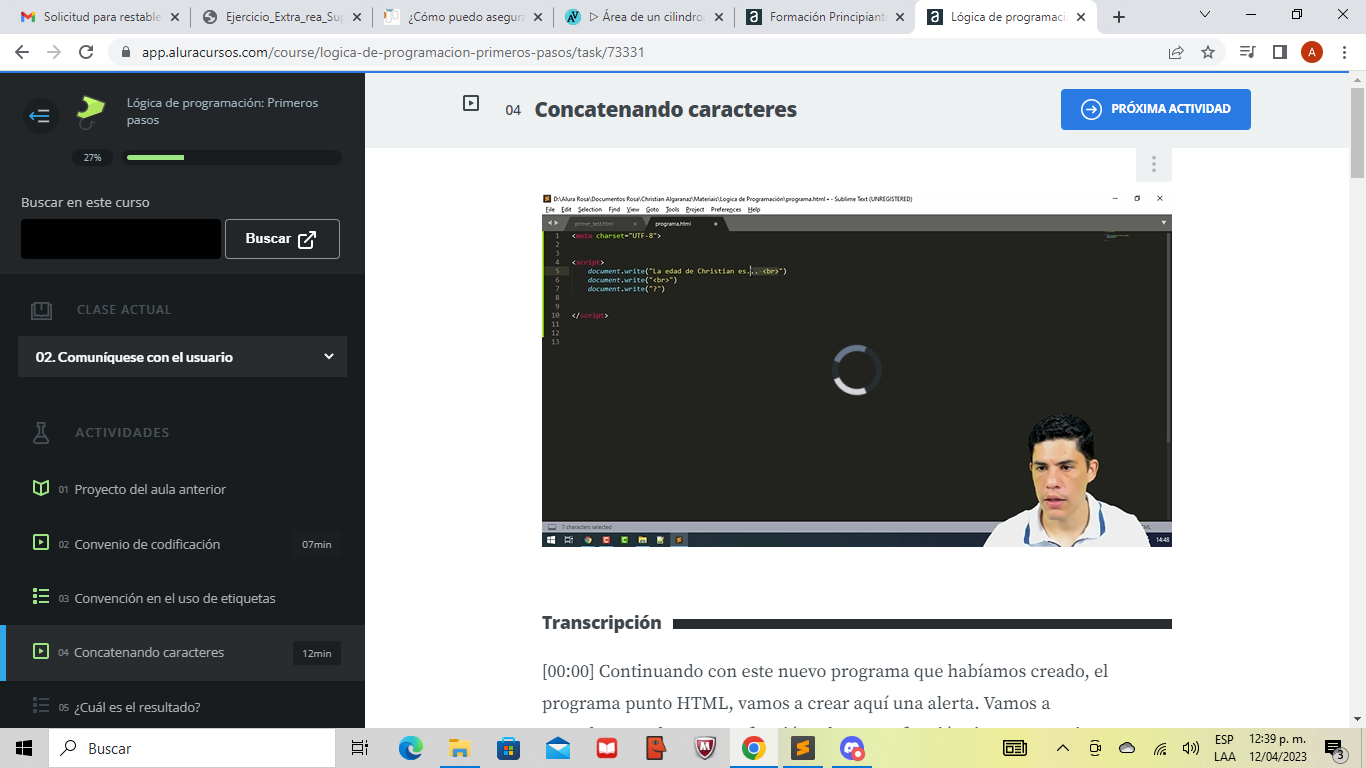Open Windows Start menu
The width and height of the screenshot is (1366, 768).
[24, 748]
